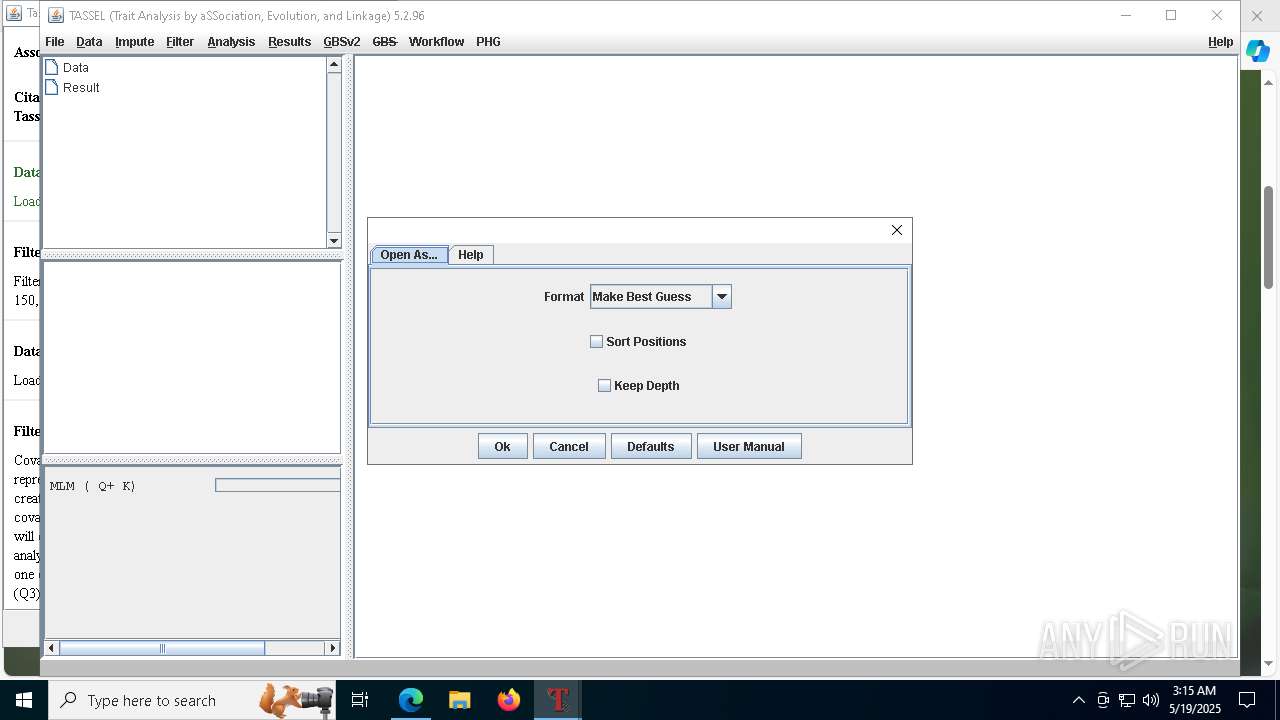Enable the Keep Depth checkbox
This screenshot has width=1280, height=720.
tap(605, 385)
